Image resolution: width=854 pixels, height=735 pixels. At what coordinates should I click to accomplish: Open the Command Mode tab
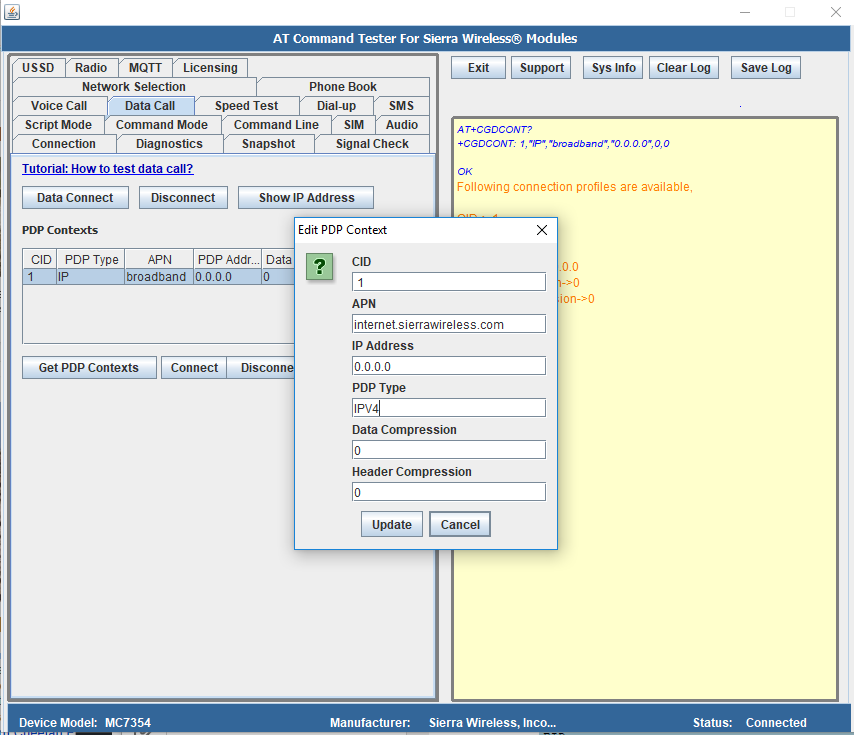[162, 125]
